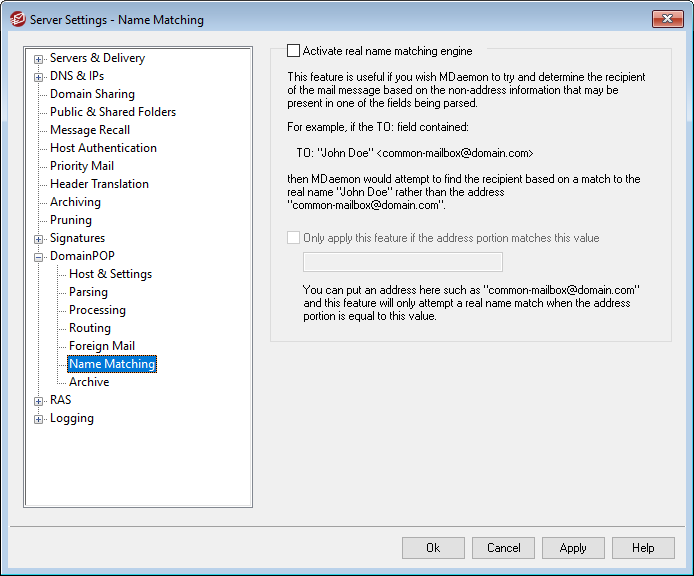Open the Foreign Mail settings page

pos(101,346)
